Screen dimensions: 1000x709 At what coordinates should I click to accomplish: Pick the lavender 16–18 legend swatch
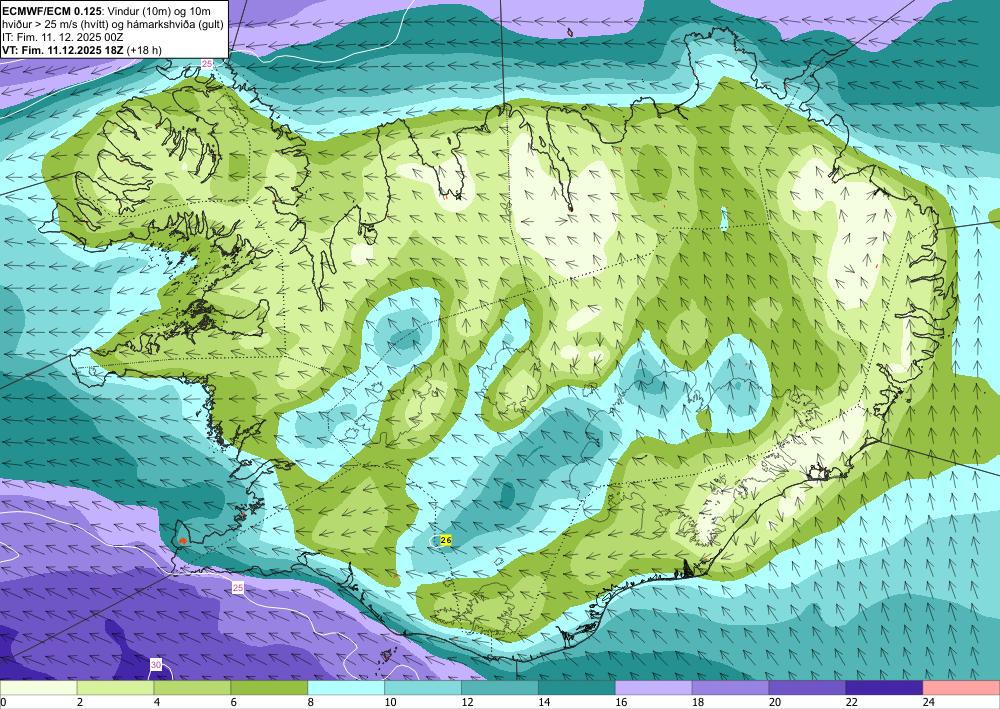pos(654,688)
